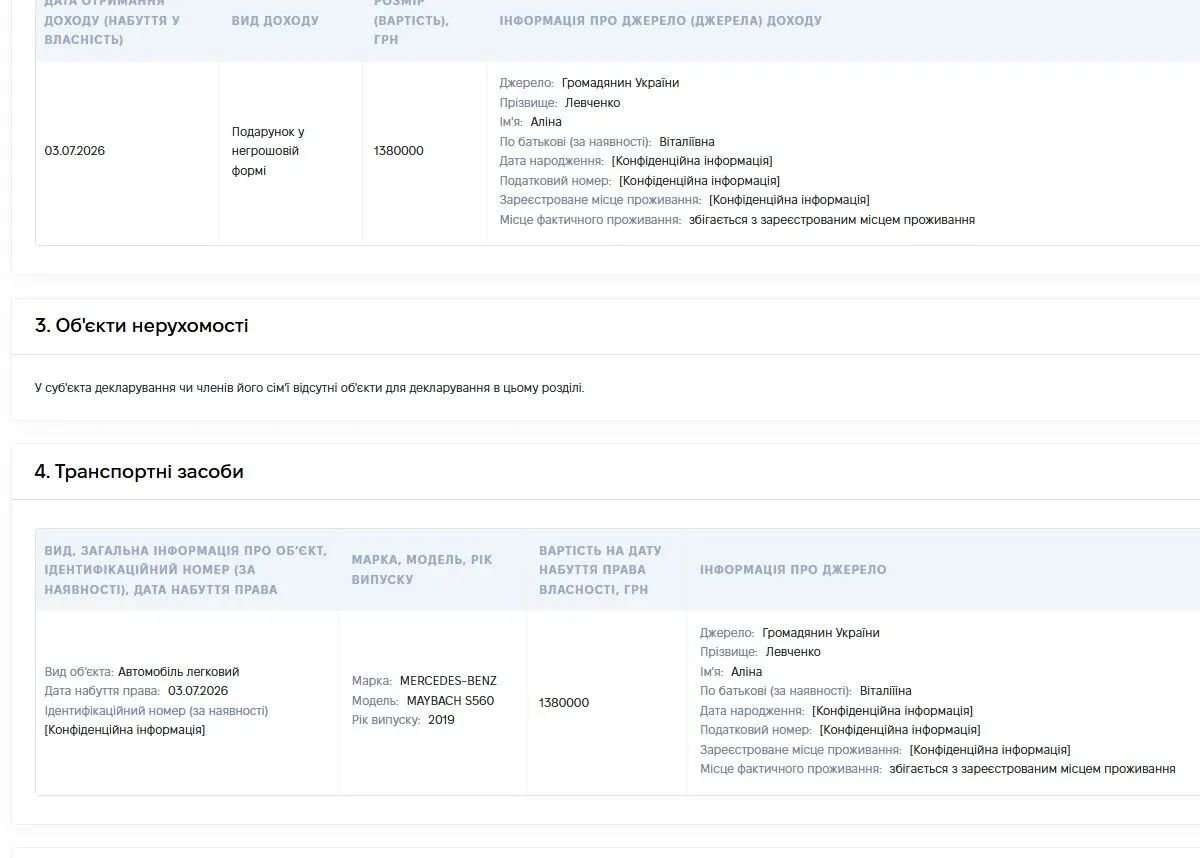This screenshot has height=858, width=1200.
Task: Click the "ВИД, ЗАГАЛЬНА ІНФОРМАЦІЯ ПРО ОБ'ЄКТ" header
Action: pyautogui.click(x=186, y=570)
